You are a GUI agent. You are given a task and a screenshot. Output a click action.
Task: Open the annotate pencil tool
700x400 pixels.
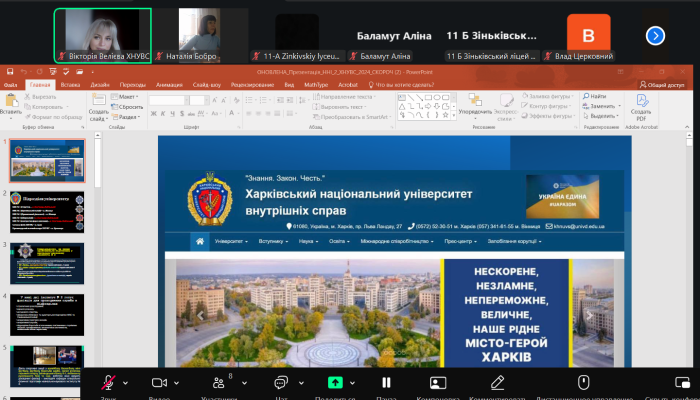497,382
